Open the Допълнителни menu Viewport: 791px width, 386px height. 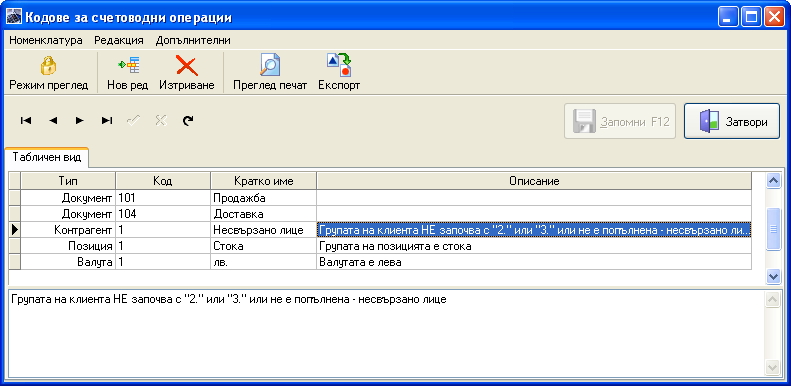tap(193, 40)
